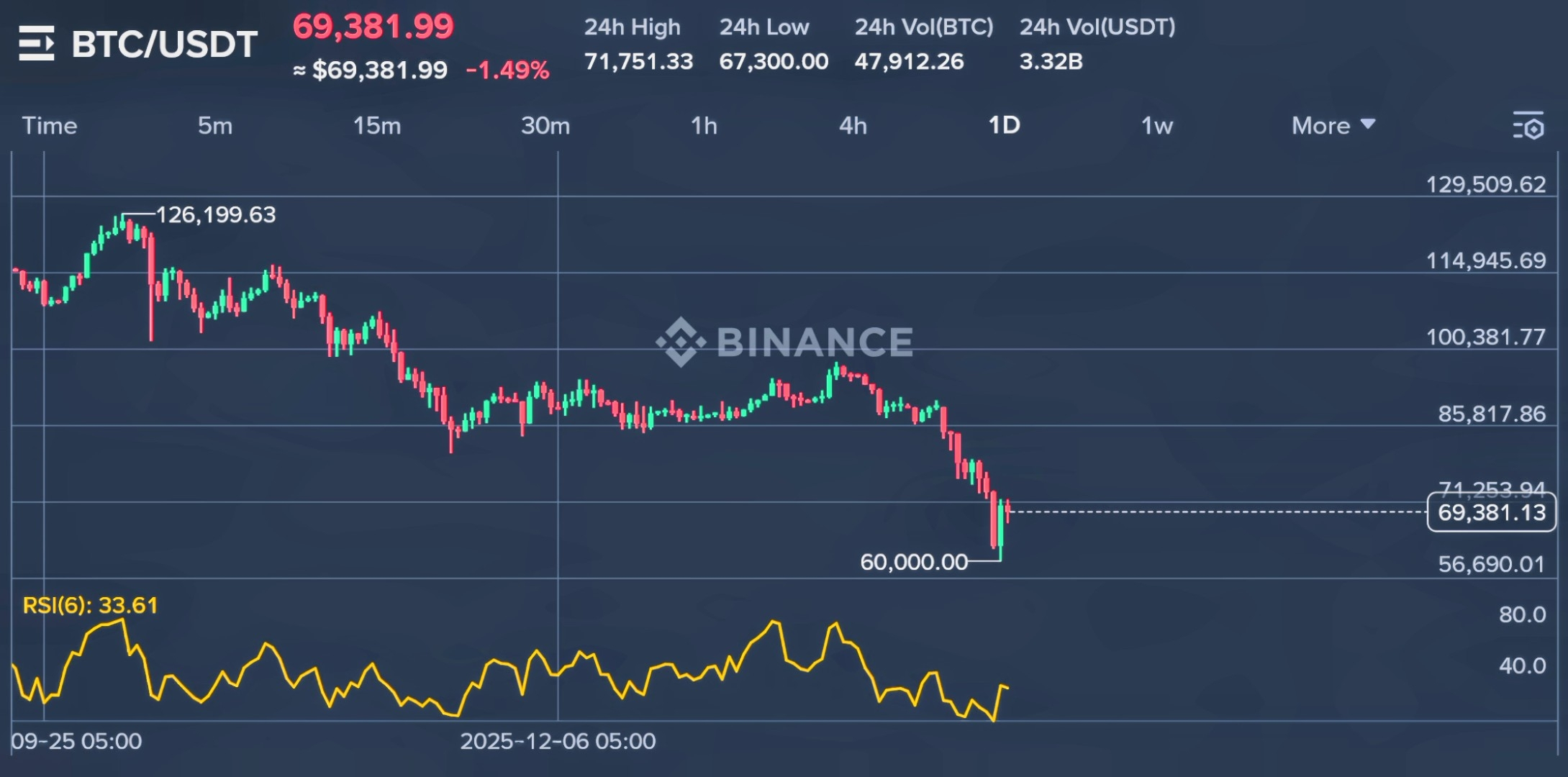Open the hamburger menu beside BTC/USDT
Image resolution: width=1568 pixels, height=777 pixels.
(37, 43)
